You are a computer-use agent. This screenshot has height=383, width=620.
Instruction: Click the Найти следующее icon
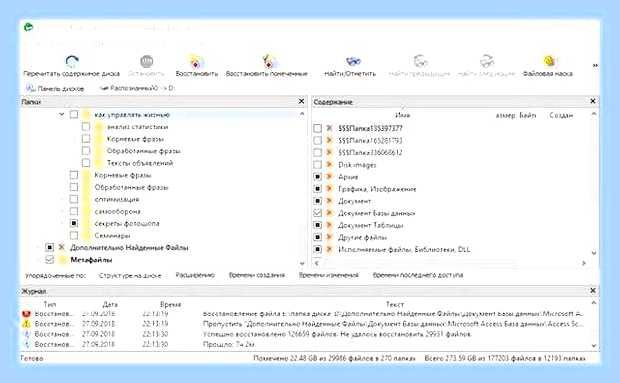pyautogui.click(x=487, y=61)
